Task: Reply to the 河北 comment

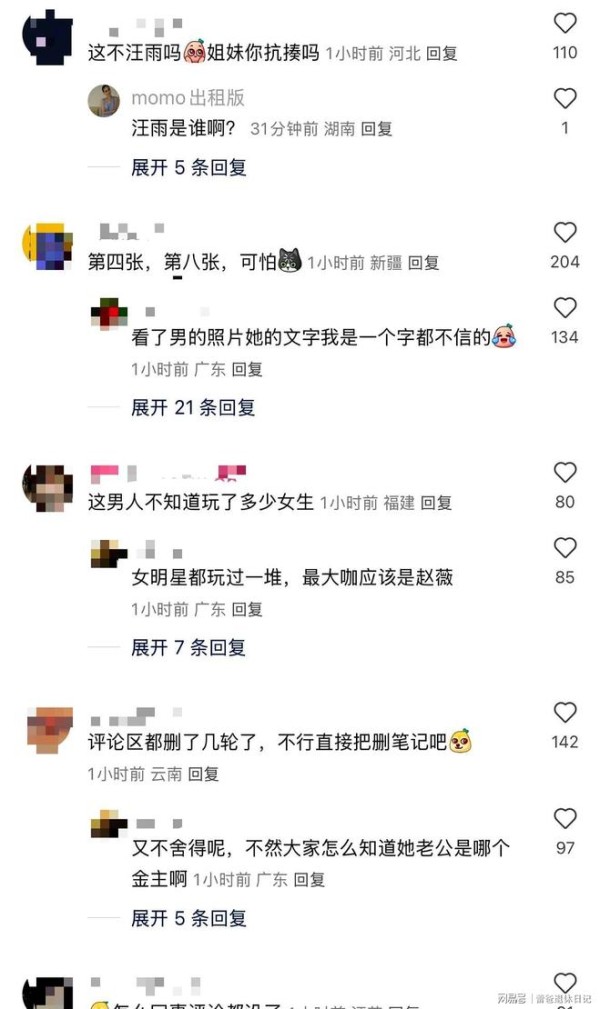Action: pos(442,53)
